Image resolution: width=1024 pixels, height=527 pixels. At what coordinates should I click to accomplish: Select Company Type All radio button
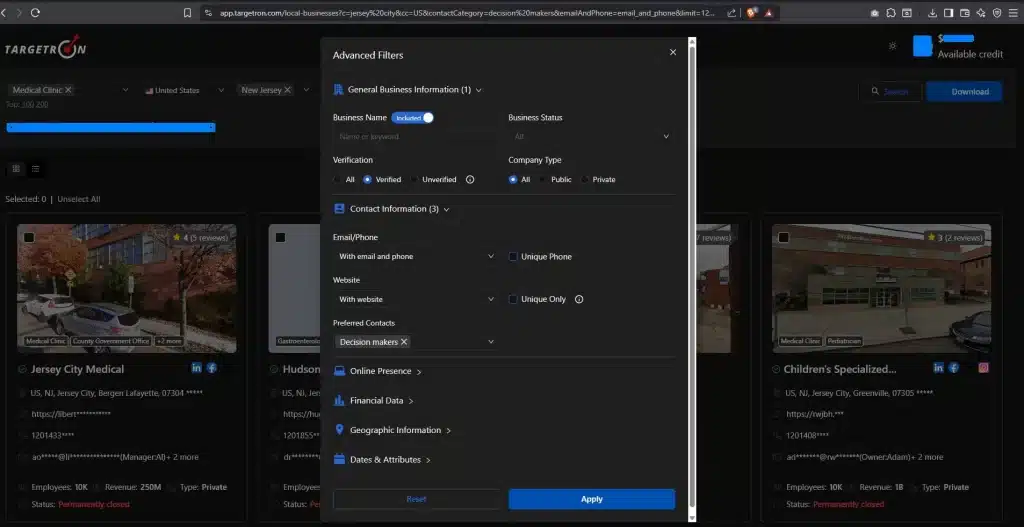click(513, 180)
